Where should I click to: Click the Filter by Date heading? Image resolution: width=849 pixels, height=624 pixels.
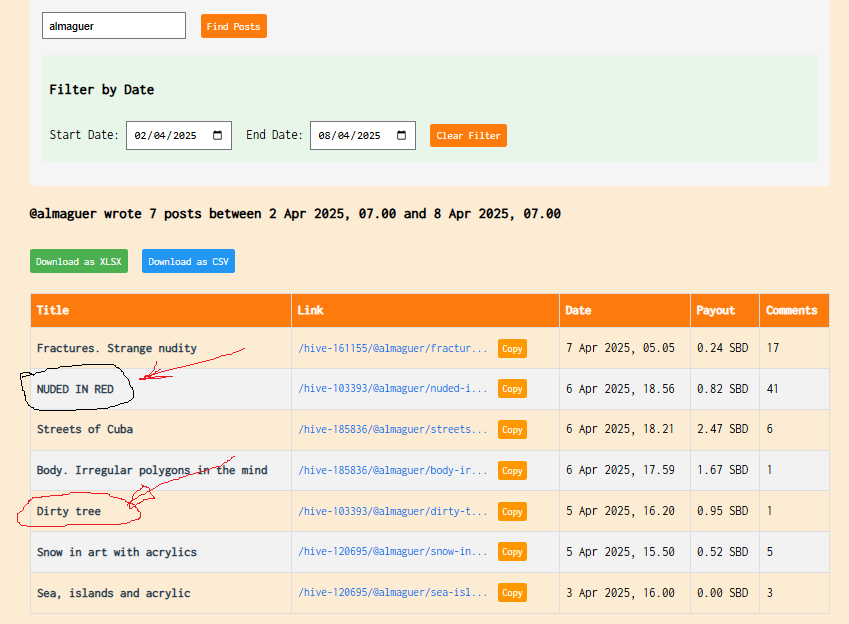pyautogui.click(x=102, y=90)
